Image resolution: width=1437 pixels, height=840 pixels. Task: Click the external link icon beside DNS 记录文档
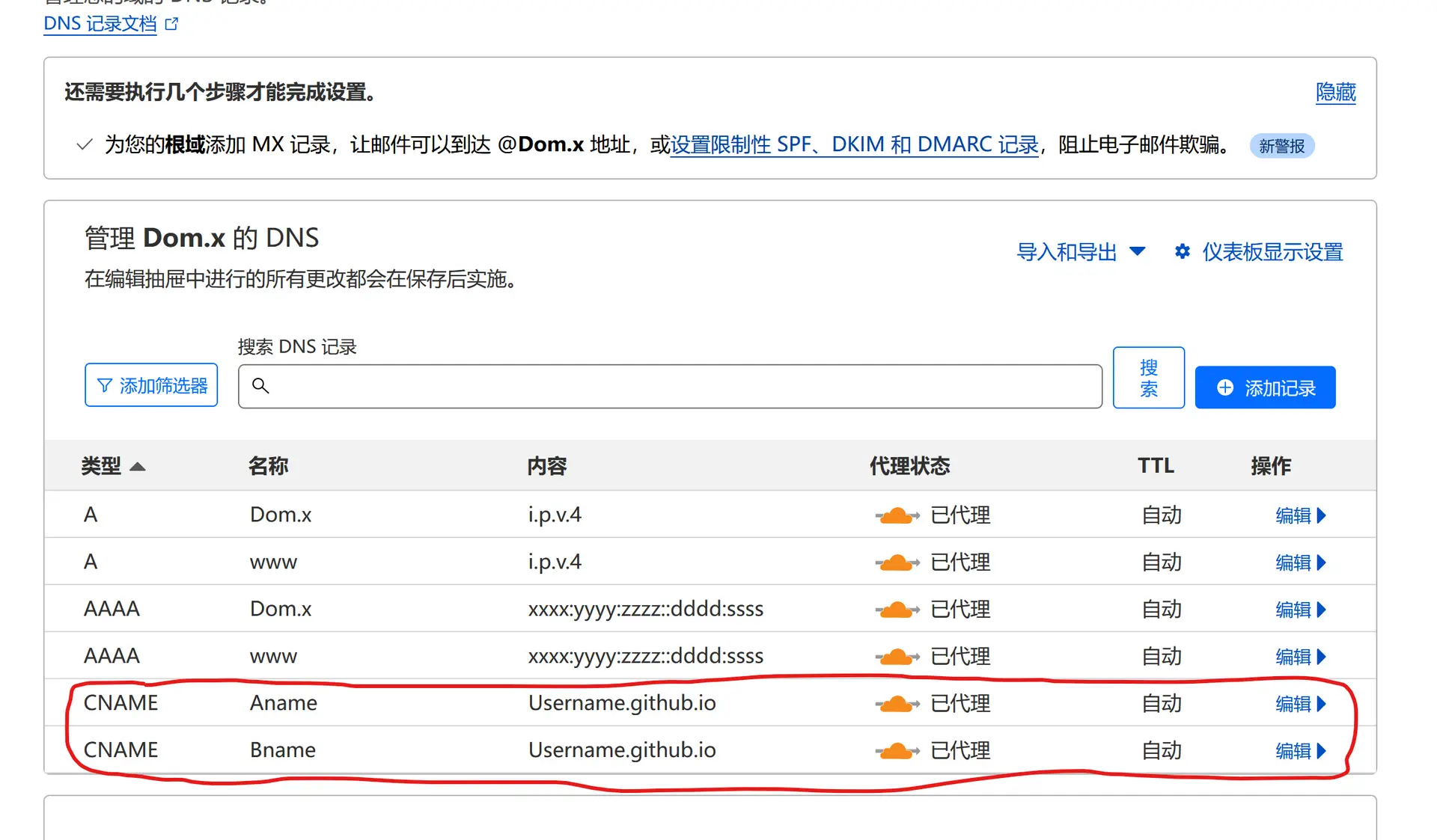[171, 23]
